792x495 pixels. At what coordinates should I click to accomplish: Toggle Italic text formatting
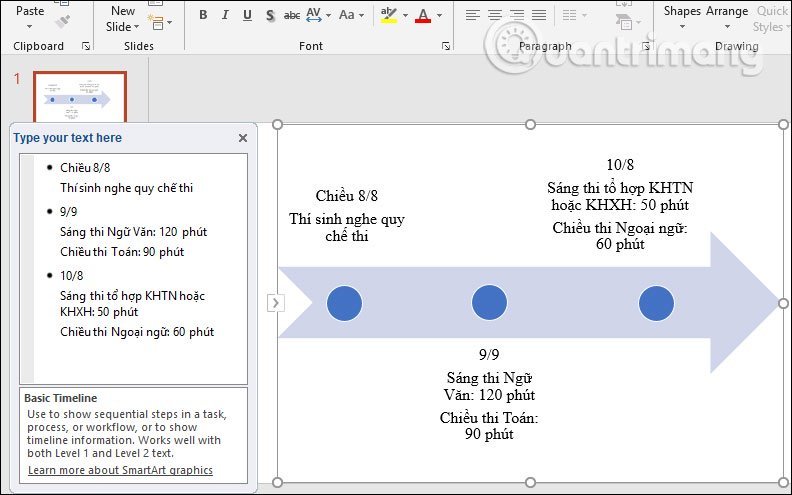click(224, 15)
